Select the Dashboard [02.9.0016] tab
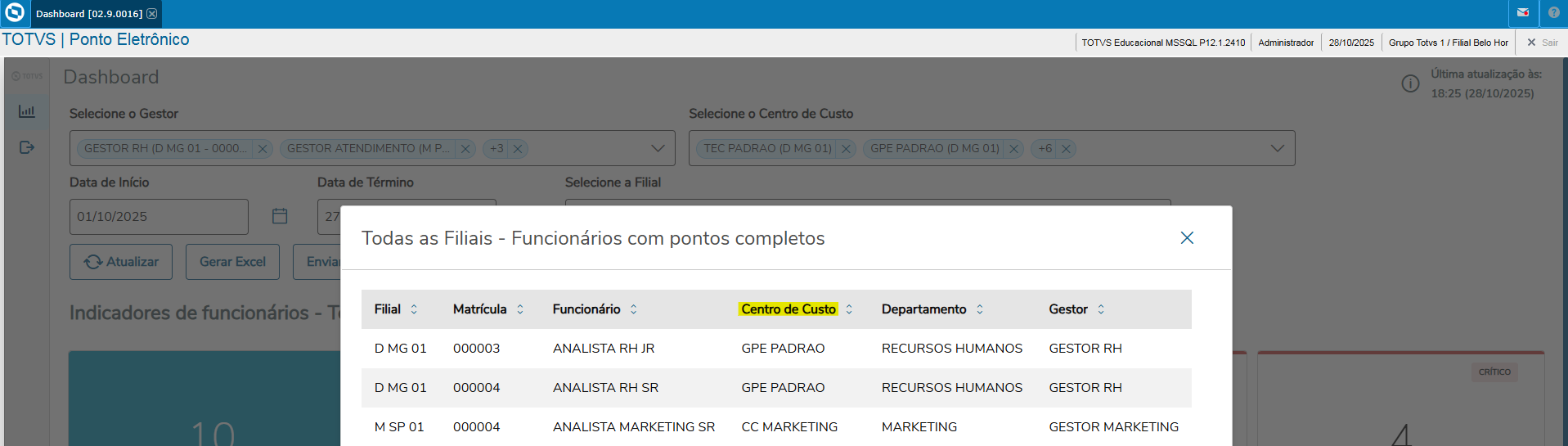 (88, 14)
